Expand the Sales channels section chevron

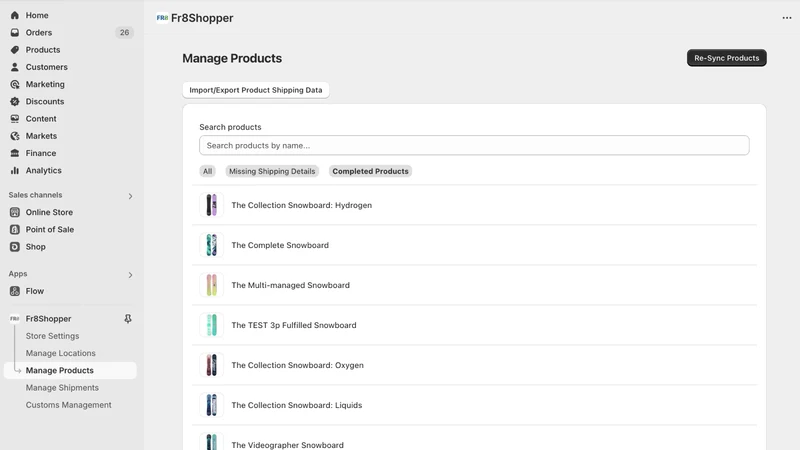click(x=130, y=196)
